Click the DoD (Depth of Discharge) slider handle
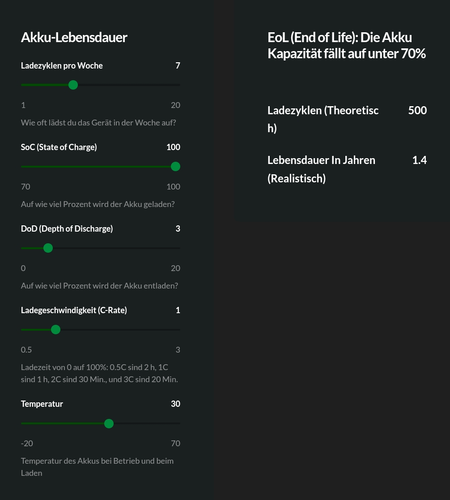Viewport: 450px width, 500px height. 48,248
